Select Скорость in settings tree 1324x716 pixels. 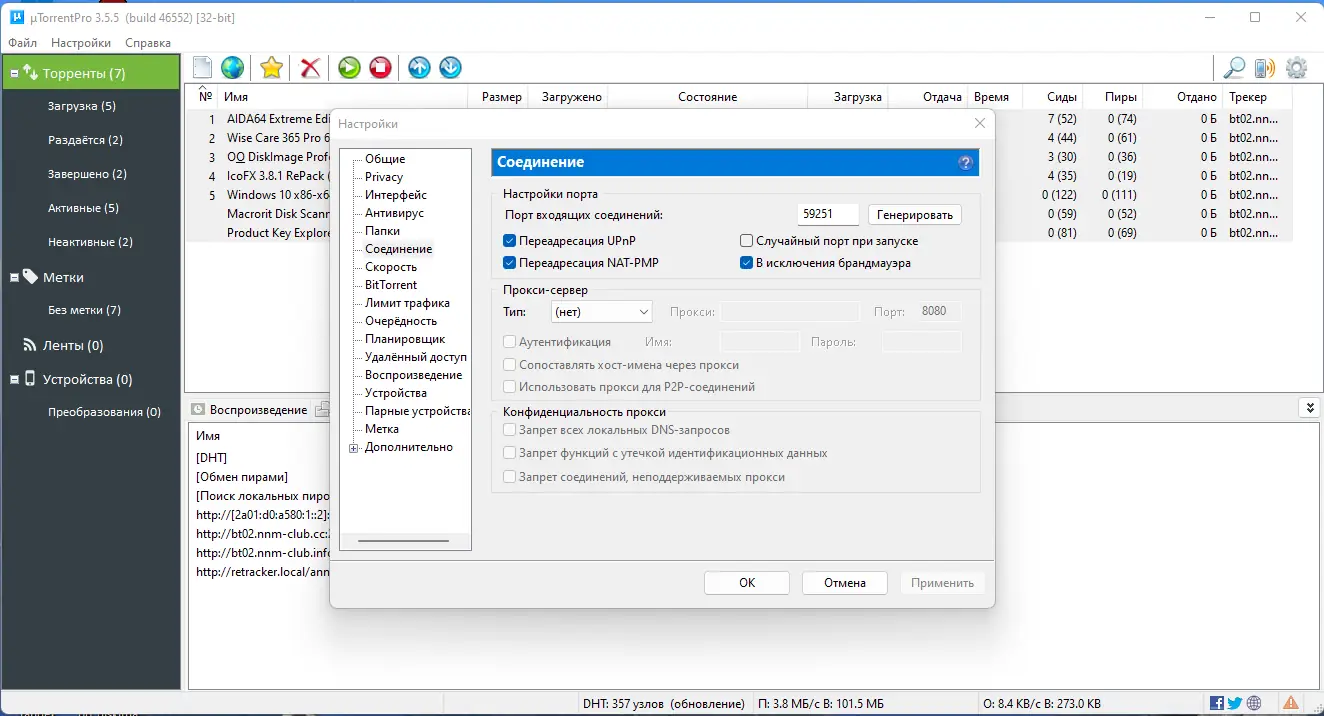[x=391, y=267]
